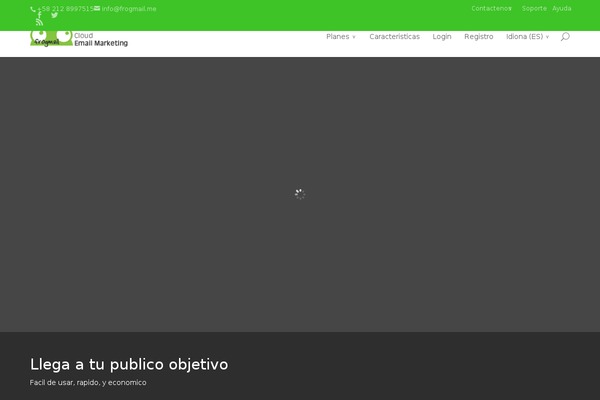Click the Cloud Email Marketing tagline
The height and width of the screenshot is (400, 600).
(101, 39)
